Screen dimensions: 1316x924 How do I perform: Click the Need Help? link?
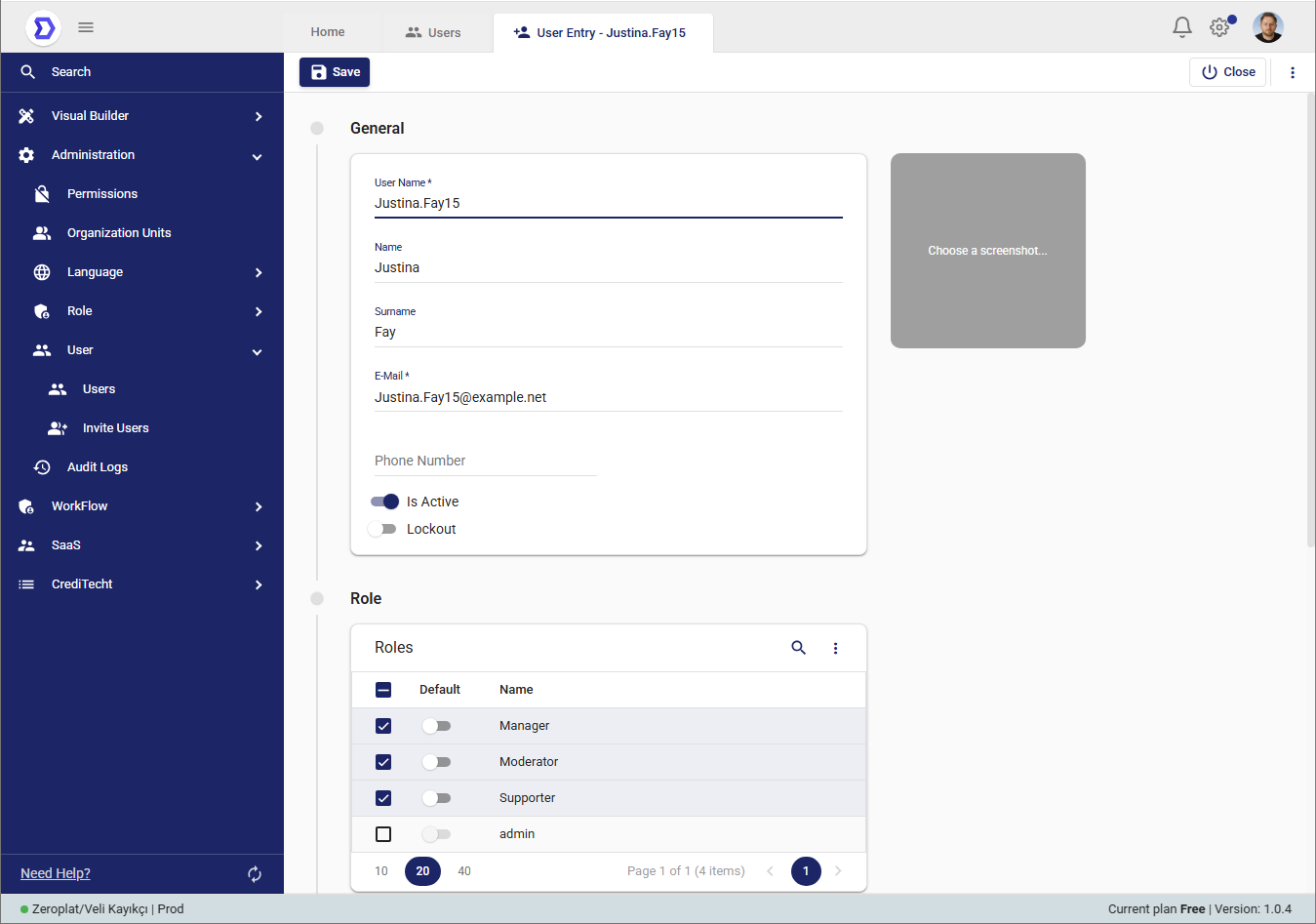(x=56, y=873)
